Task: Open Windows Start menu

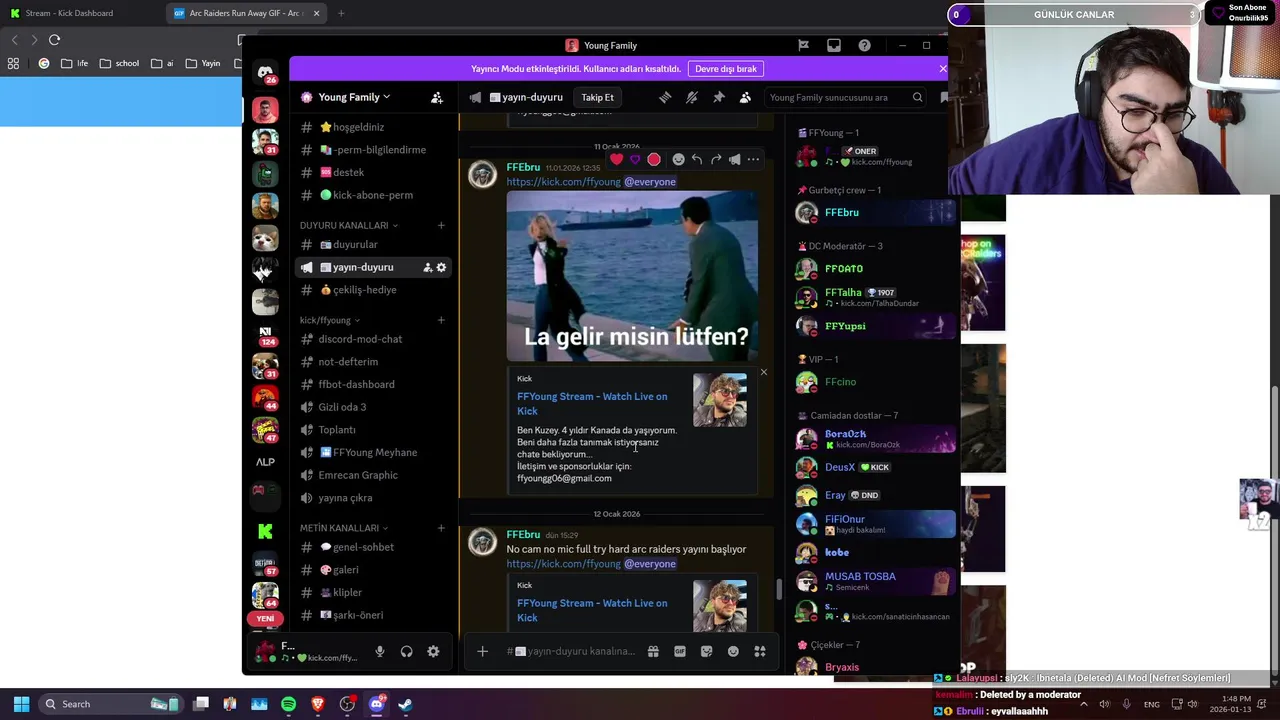Action: 21,704
